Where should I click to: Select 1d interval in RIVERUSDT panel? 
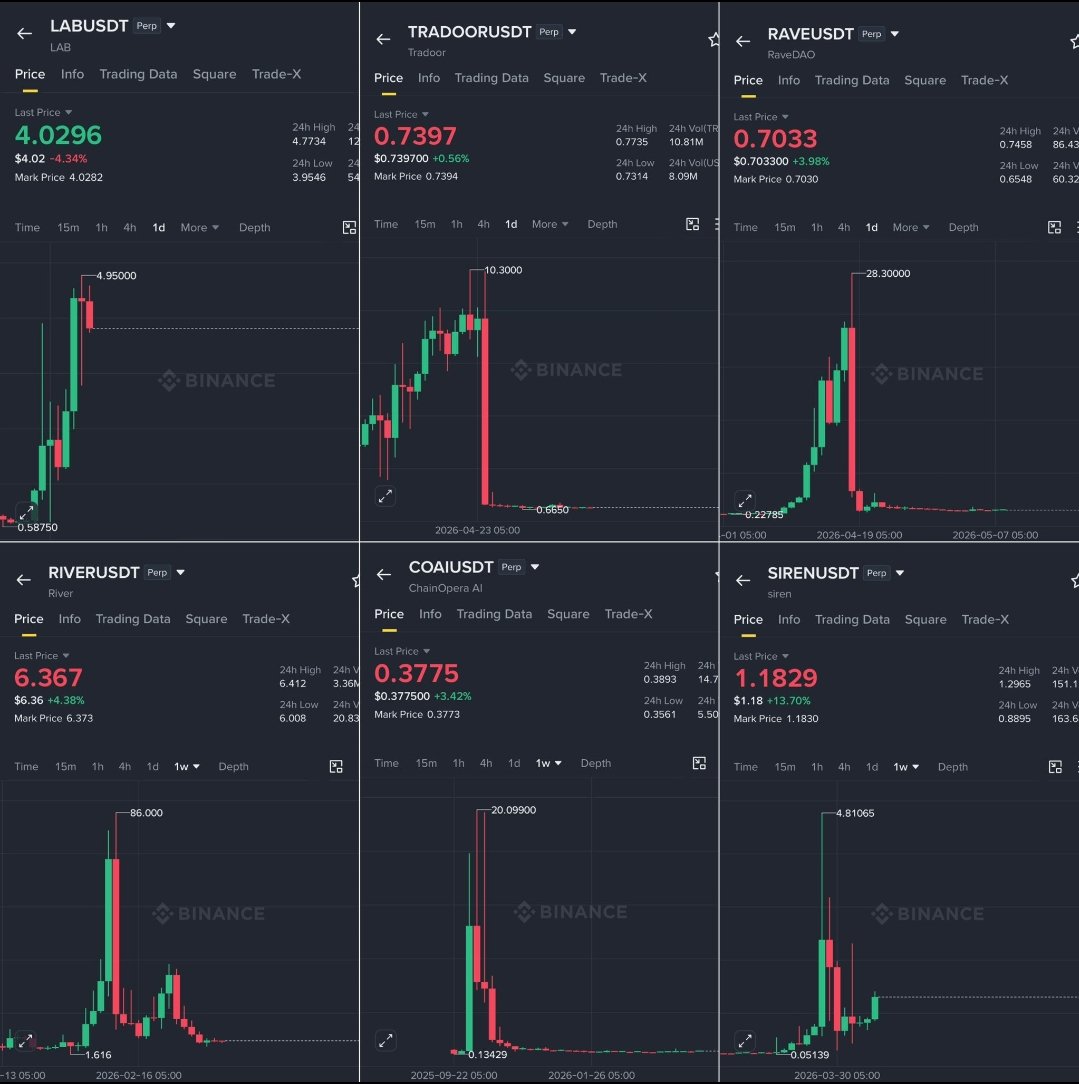153,766
